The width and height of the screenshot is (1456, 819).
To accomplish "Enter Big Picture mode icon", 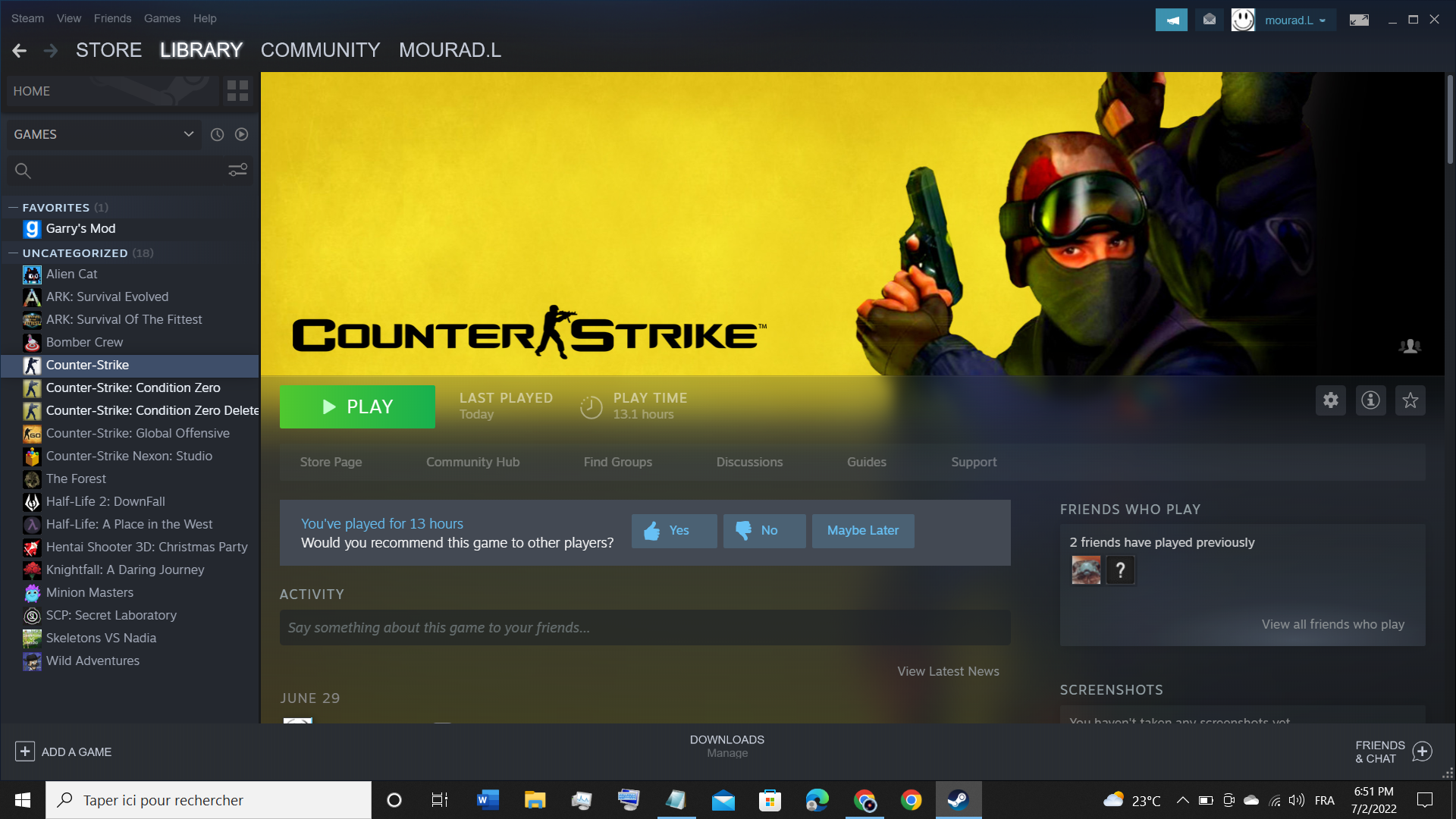I will click(1359, 20).
